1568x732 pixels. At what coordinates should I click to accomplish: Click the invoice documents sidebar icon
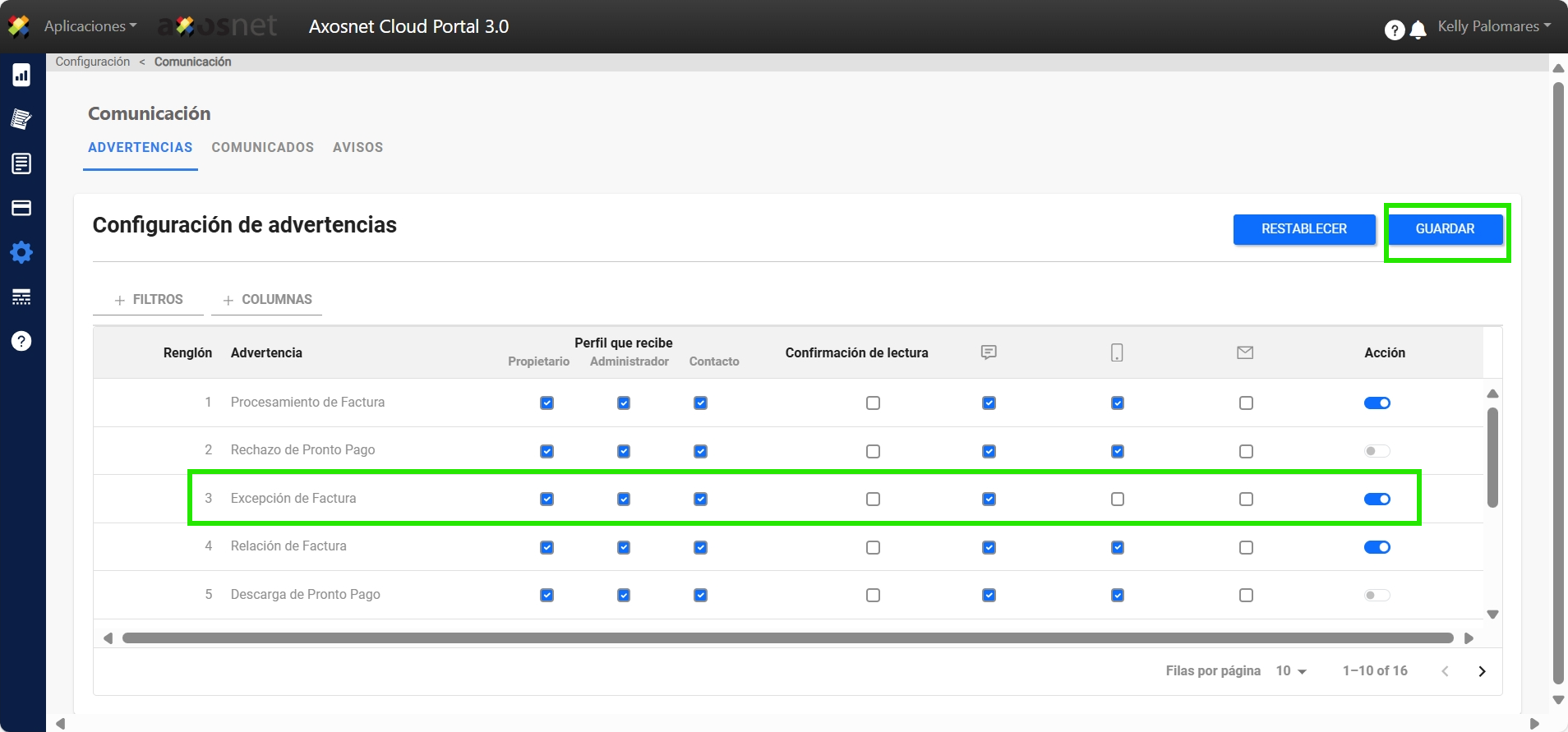[x=21, y=119]
